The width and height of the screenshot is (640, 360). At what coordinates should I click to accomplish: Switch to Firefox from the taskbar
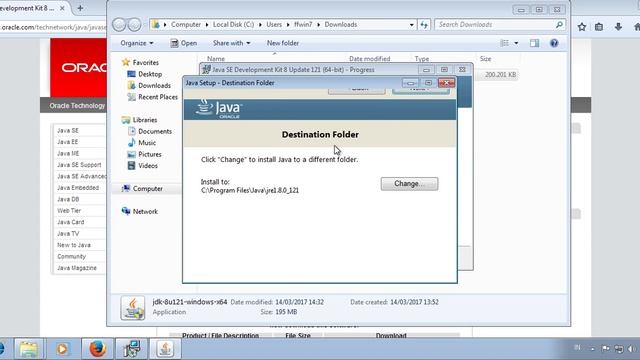(x=97, y=349)
